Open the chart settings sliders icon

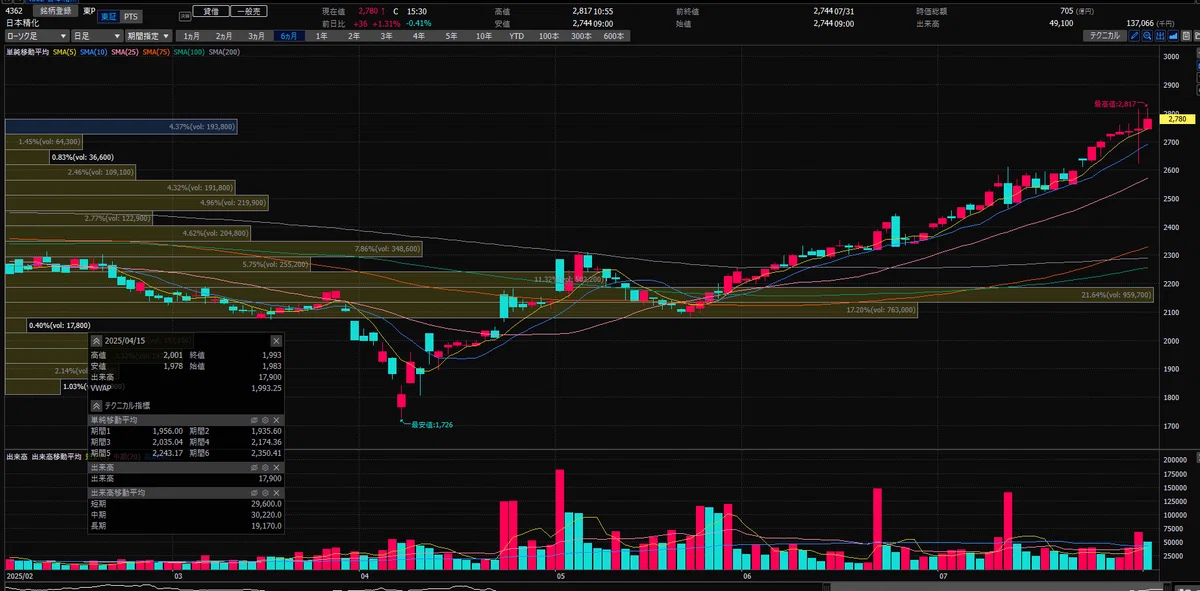[1160, 35]
